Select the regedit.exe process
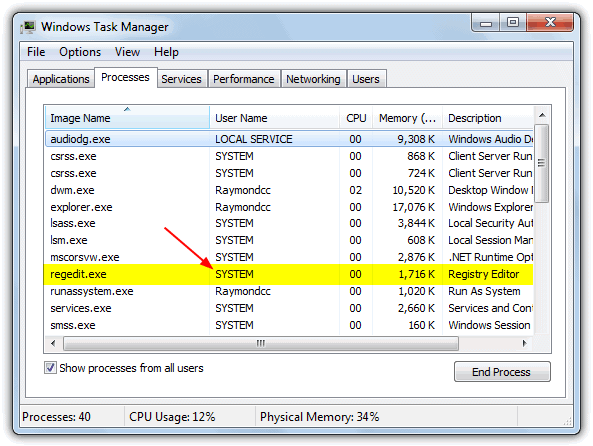Image resolution: width=593 pixels, height=446 pixels. pos(289,274)
